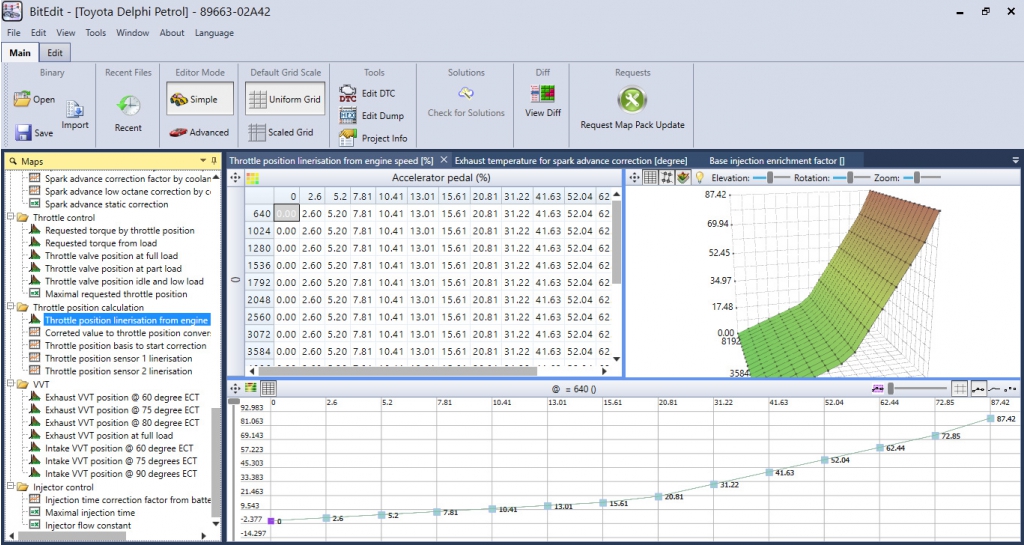Click icon of Requested torque from load
The image size is (1024, 545).
tap(35, 243)
